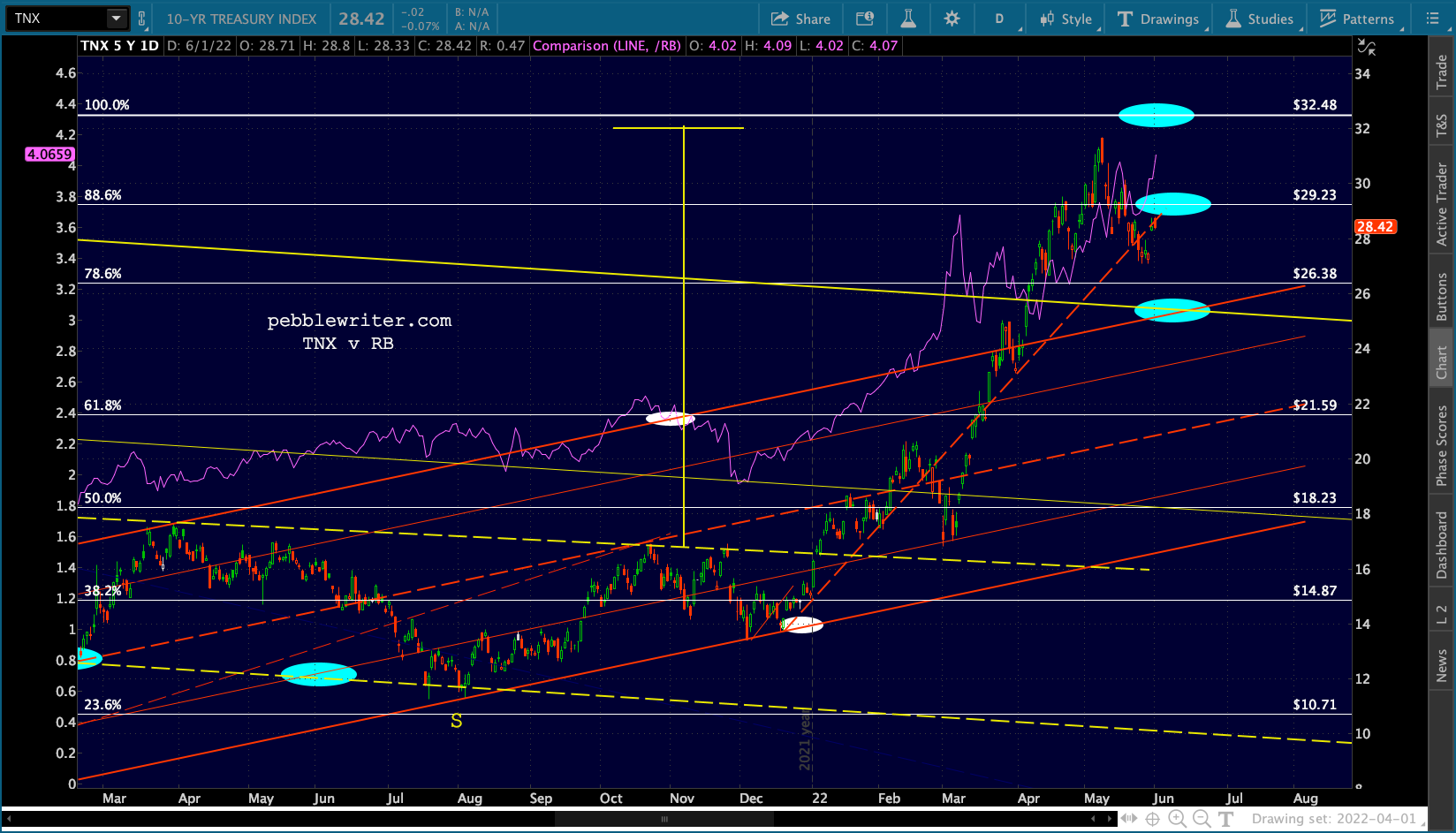
Task: Open the Style menu
Action: click(1066, 19)
